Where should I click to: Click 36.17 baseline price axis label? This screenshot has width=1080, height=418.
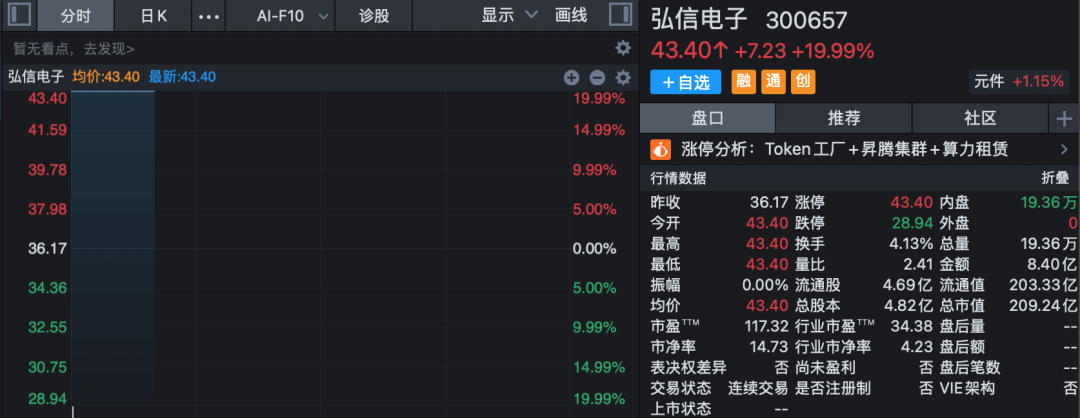coord(47,248)
